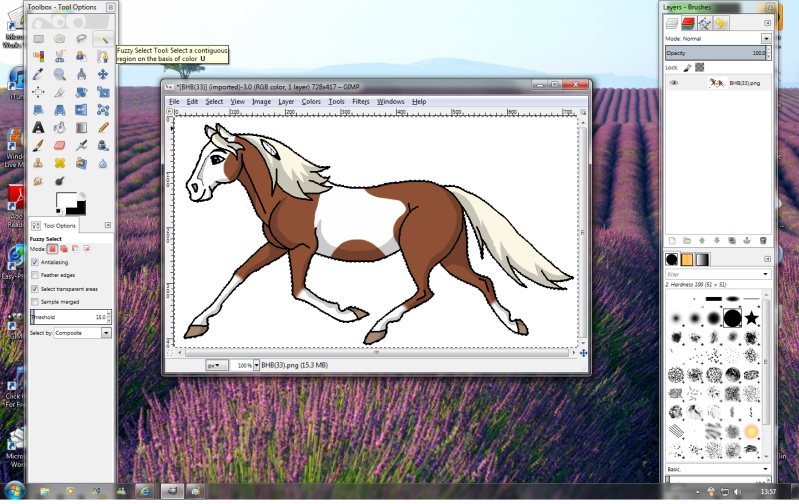Select the Fuzzy Select magic wand tool

(x=103, y=39)
